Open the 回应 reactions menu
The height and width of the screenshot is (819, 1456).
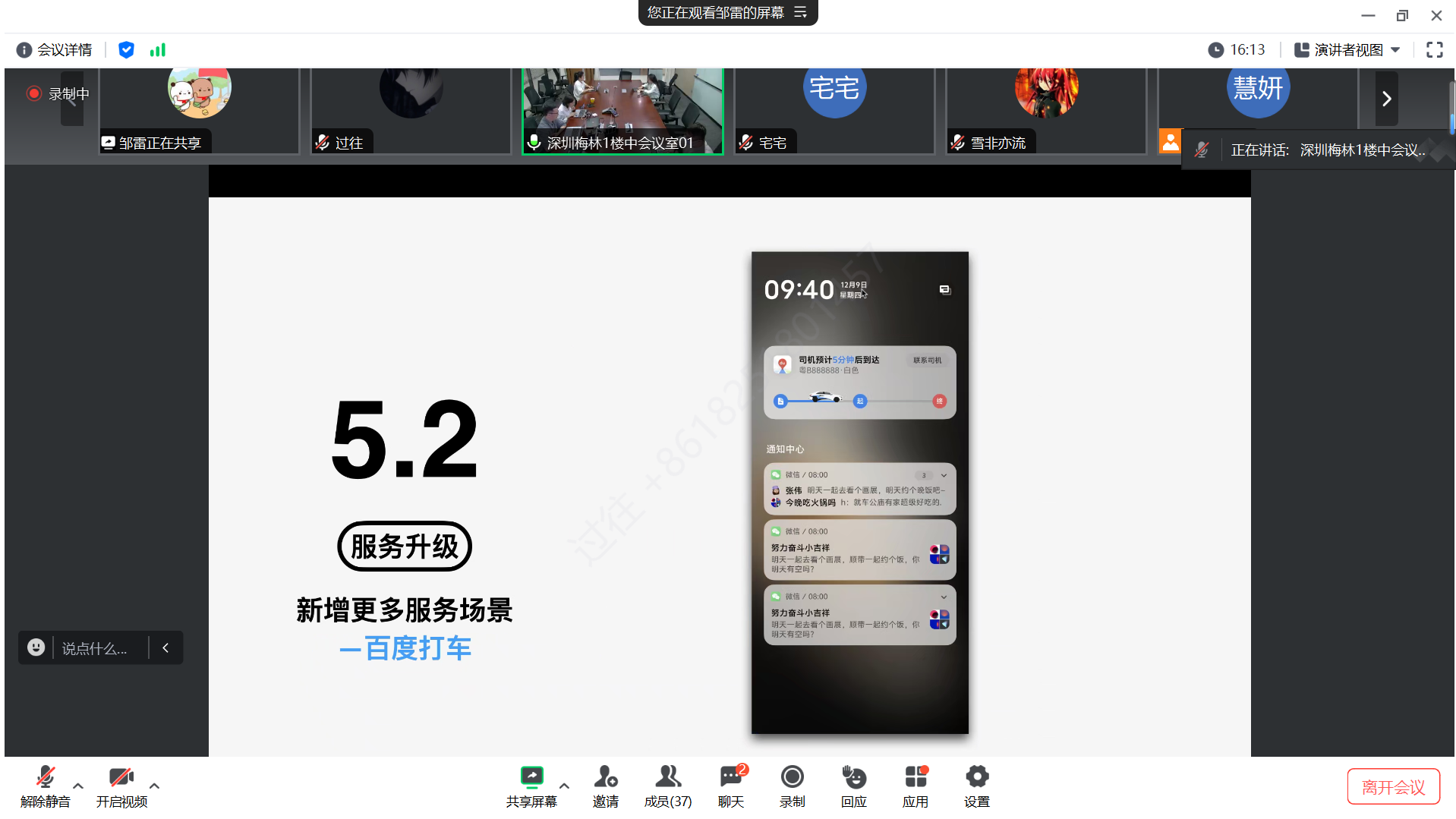point(854,786)
